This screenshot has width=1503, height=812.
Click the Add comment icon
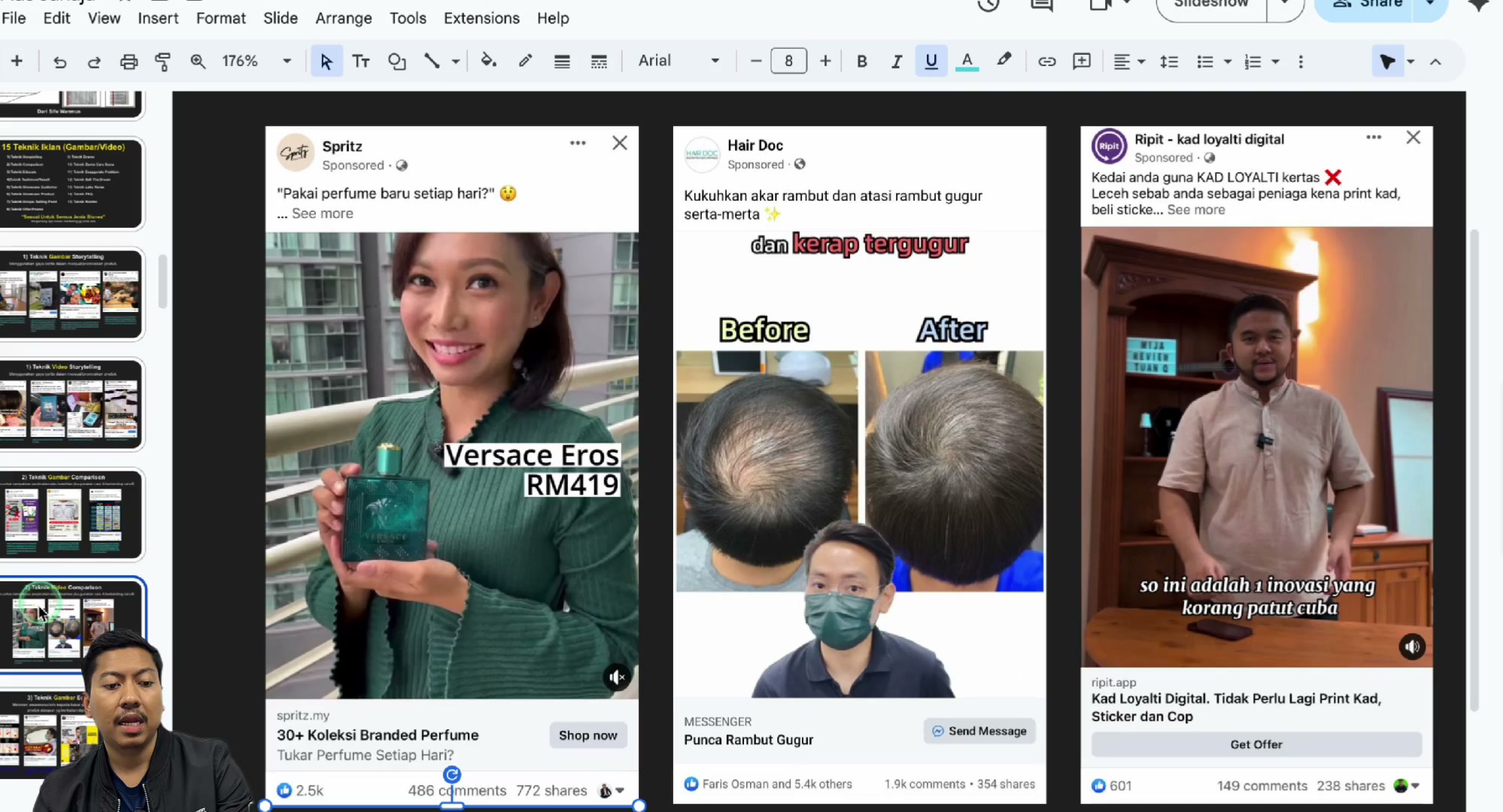(1082, 62)
